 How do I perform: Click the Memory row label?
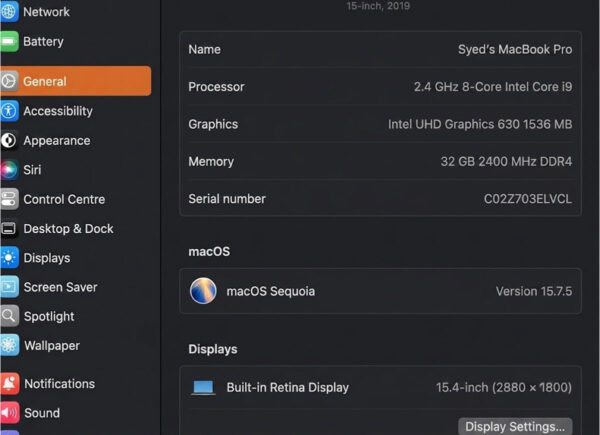211,161
